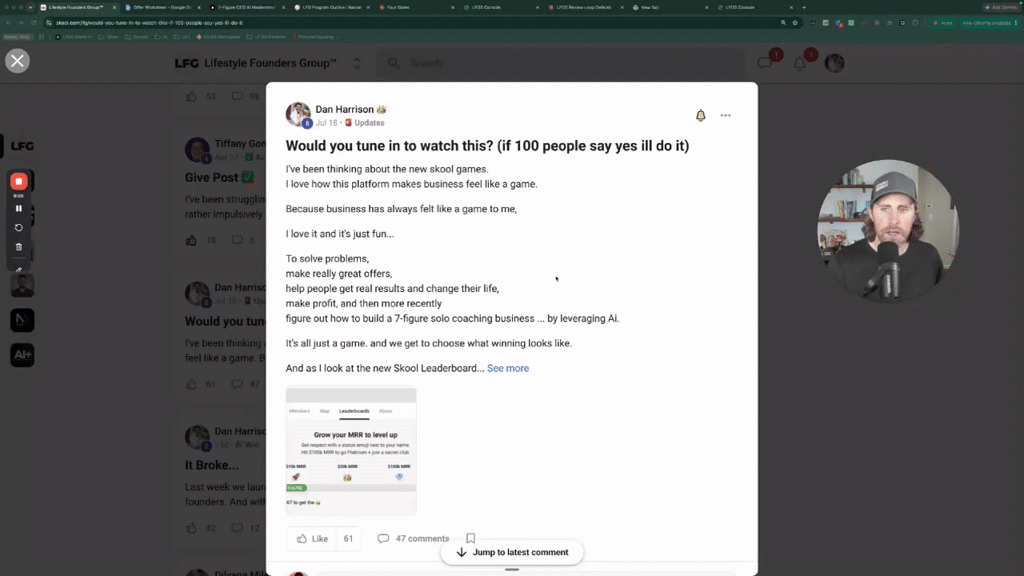Screen dimensions: 1024x576
Task: Click Dan Harrison's avatar on the post
Action: click(x=298, y=115)
